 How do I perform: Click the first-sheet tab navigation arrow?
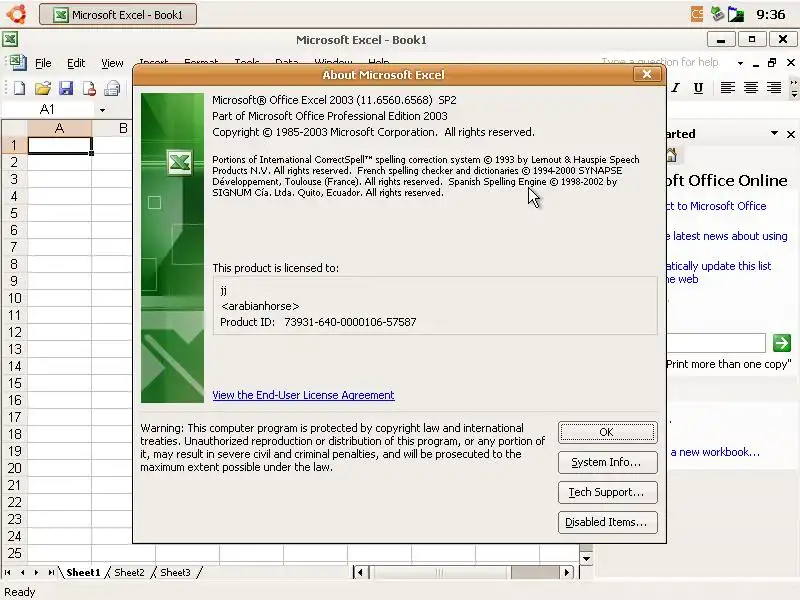[x=8, y=572]
